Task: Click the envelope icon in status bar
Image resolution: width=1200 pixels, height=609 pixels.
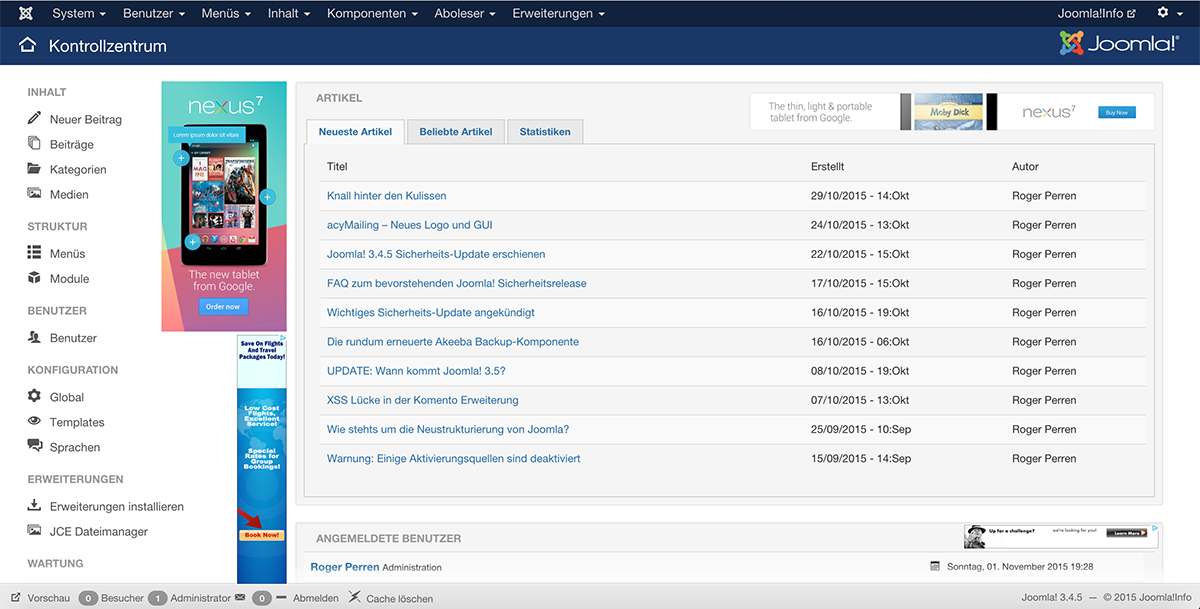Action: pos(239,598)
